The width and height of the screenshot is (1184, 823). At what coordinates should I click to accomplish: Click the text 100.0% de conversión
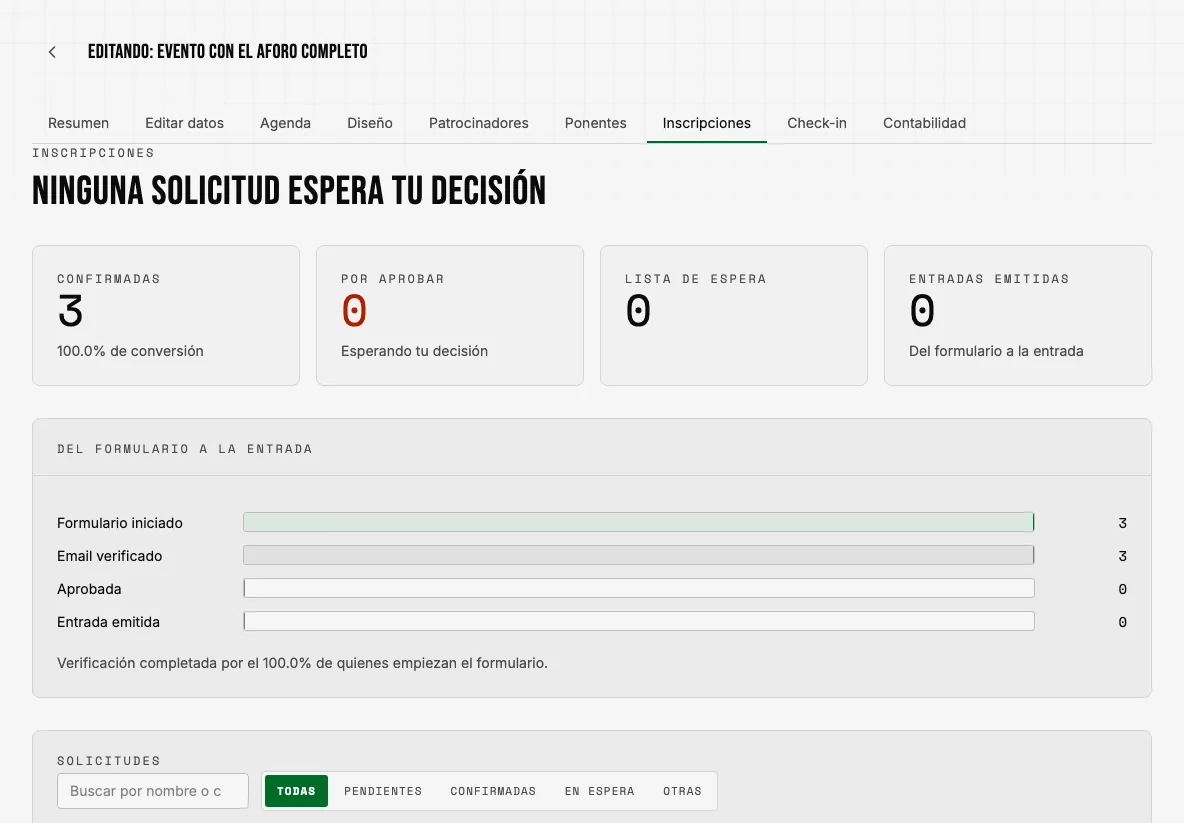pyautogui.click(x=130, y=351)
